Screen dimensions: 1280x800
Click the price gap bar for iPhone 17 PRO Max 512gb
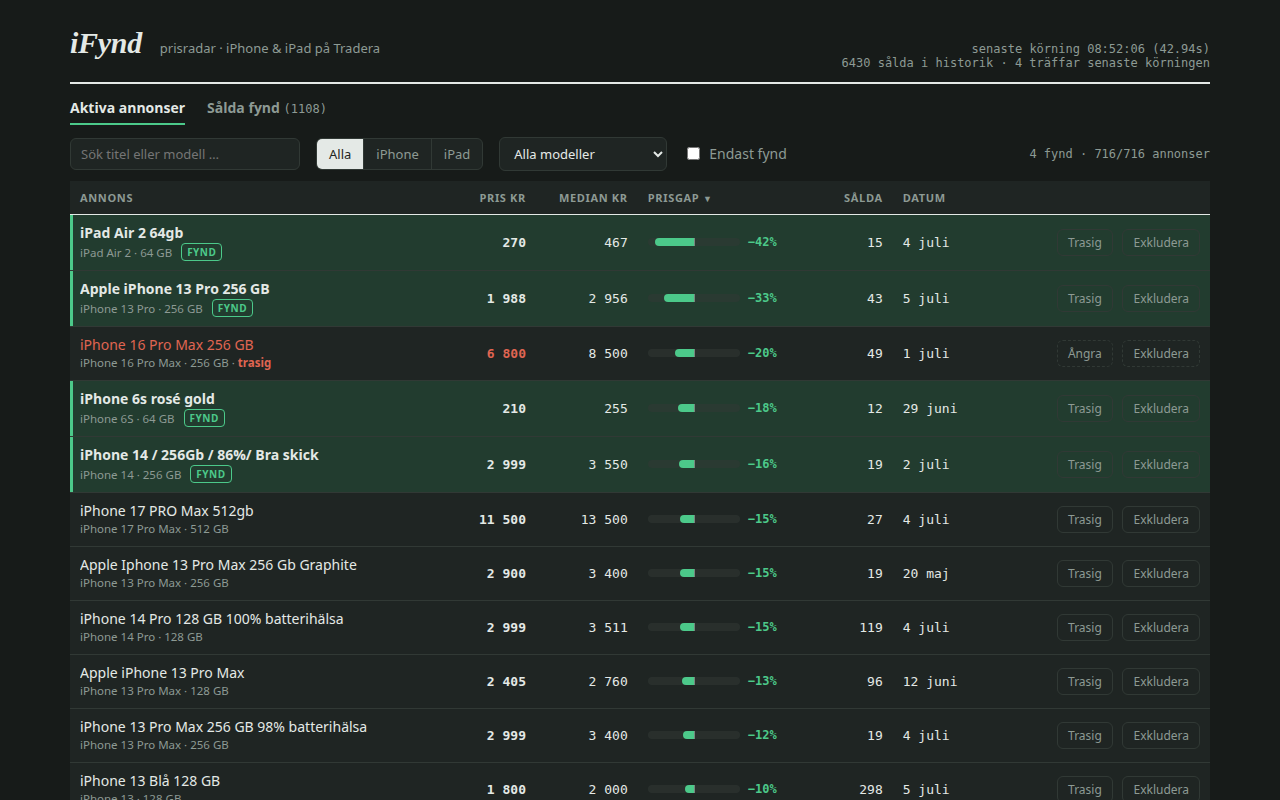tap(694, 519)
